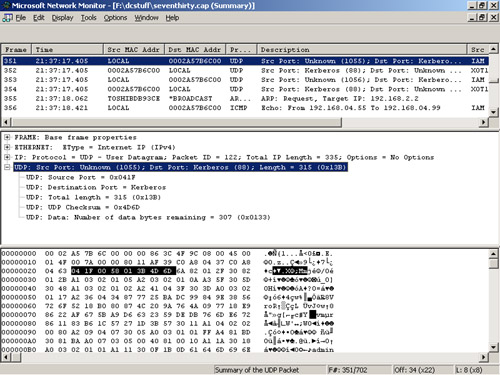Click hex offset 00000020 row
This screenshot has height=375, width=500.
(x=167, y=271)
